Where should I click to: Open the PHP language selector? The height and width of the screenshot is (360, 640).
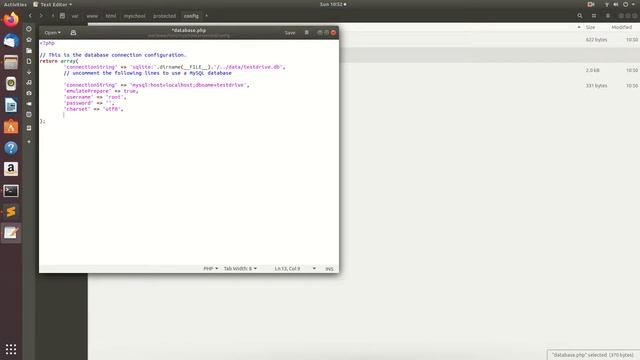tap(211, 269)
